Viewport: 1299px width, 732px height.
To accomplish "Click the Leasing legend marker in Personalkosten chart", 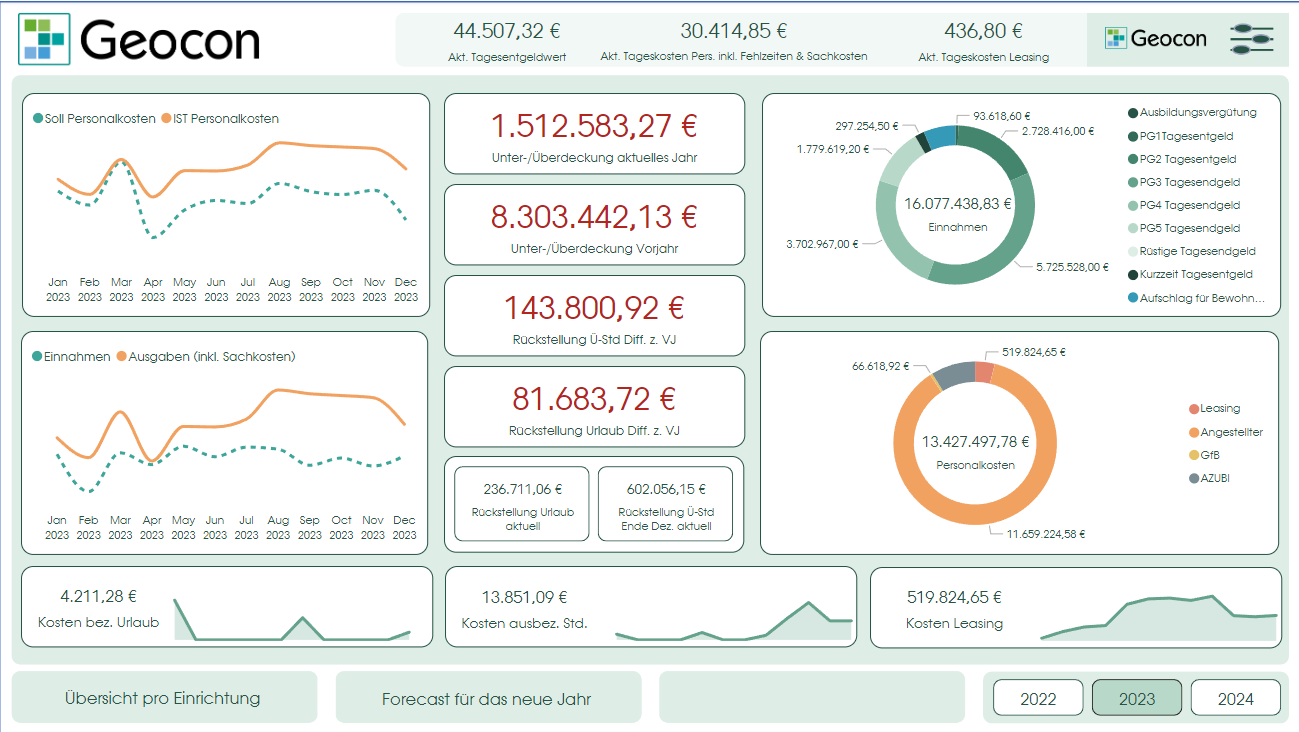I will (1193, 409).
